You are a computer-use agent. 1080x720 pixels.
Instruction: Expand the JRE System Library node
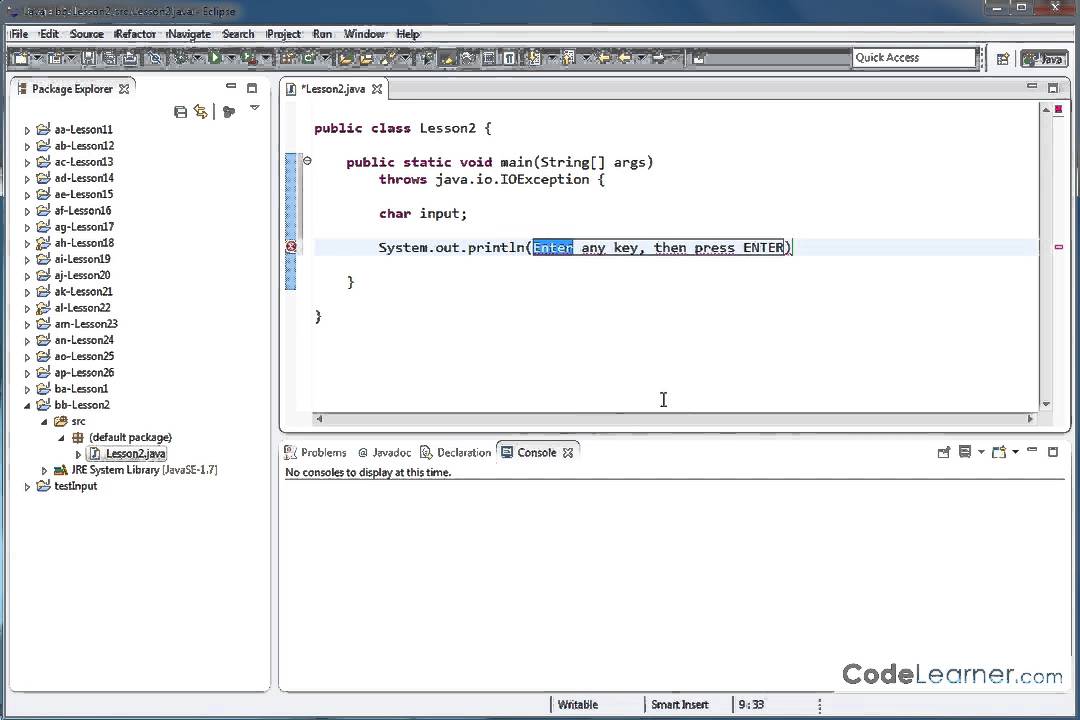pos(44,471)
